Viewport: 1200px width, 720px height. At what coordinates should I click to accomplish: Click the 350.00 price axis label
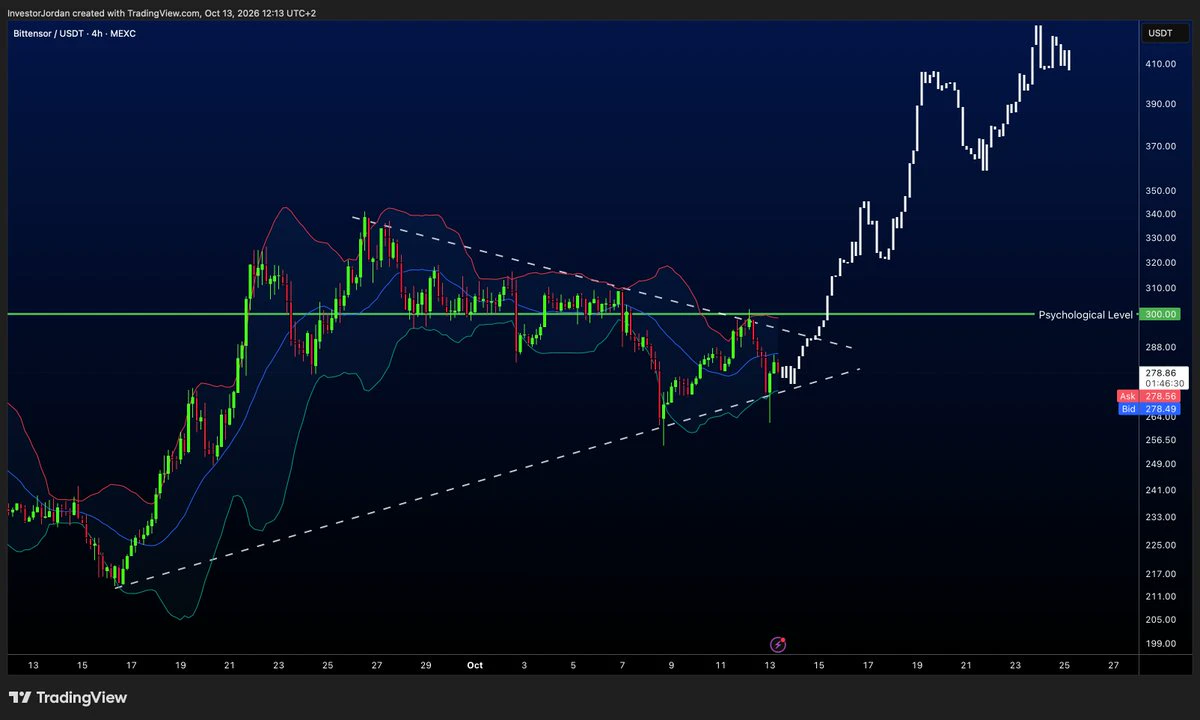click(1160, 190)
